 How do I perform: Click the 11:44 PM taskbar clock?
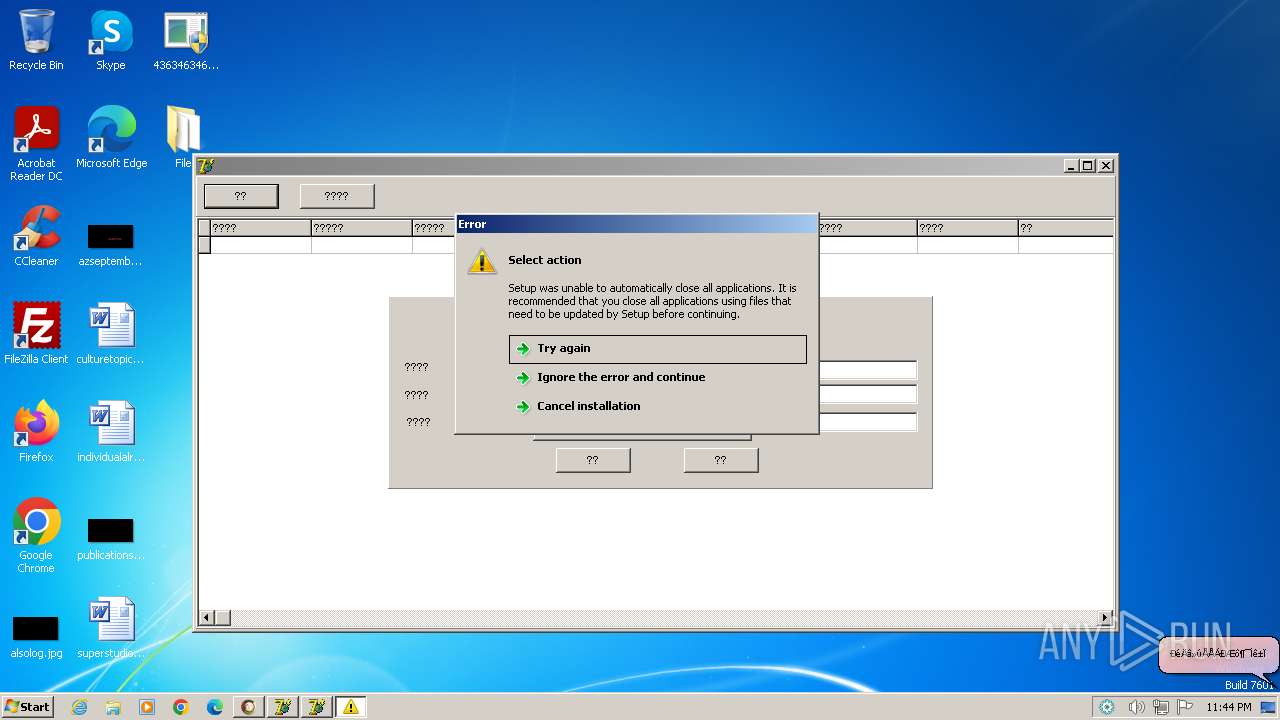1229,707
